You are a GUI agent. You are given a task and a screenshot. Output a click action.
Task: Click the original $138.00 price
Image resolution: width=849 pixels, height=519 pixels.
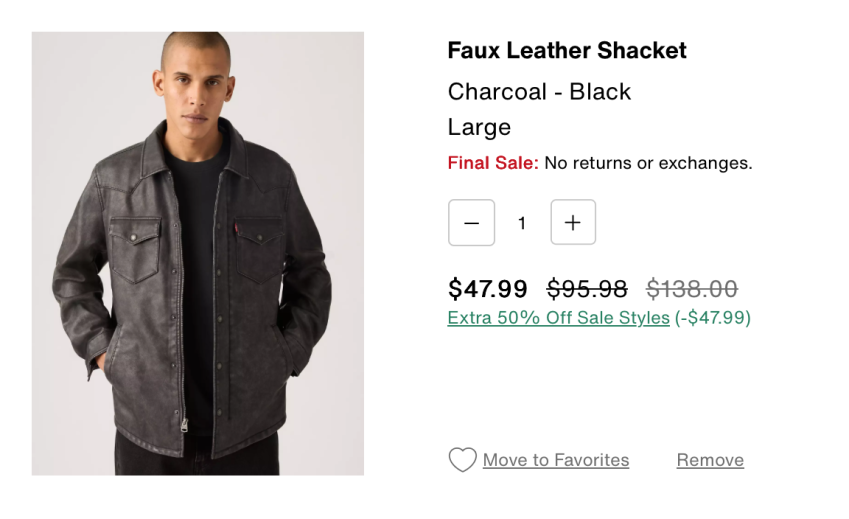pos(692,289)
